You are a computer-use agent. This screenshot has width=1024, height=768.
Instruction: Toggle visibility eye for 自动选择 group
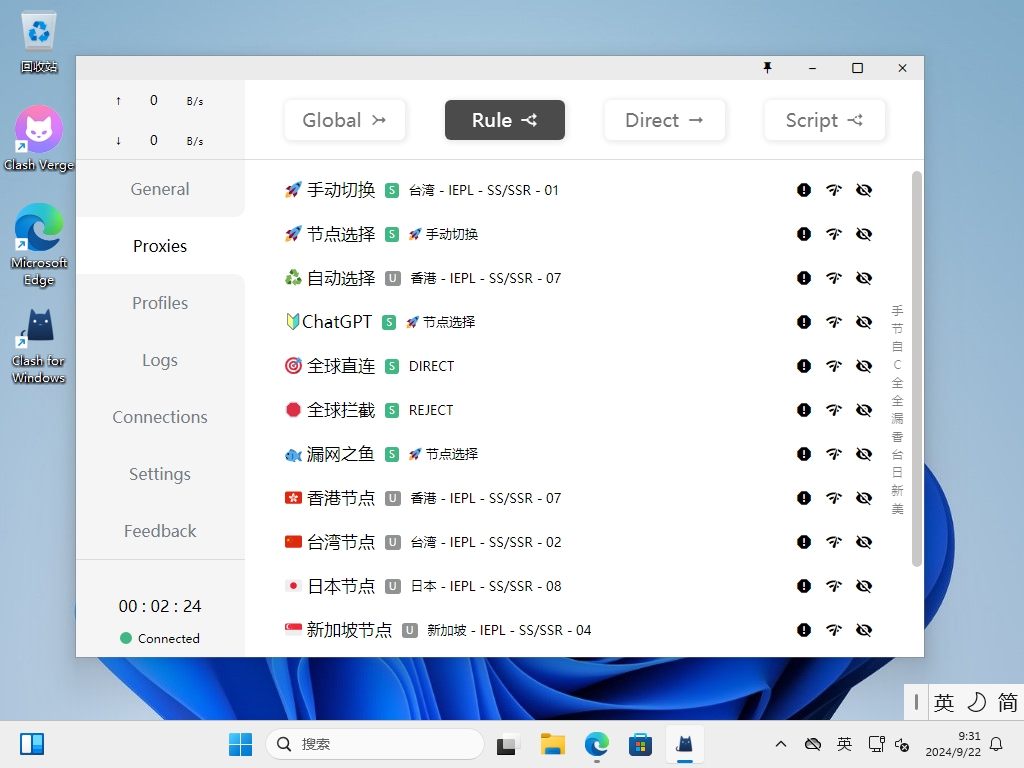[x=864, y=278]
